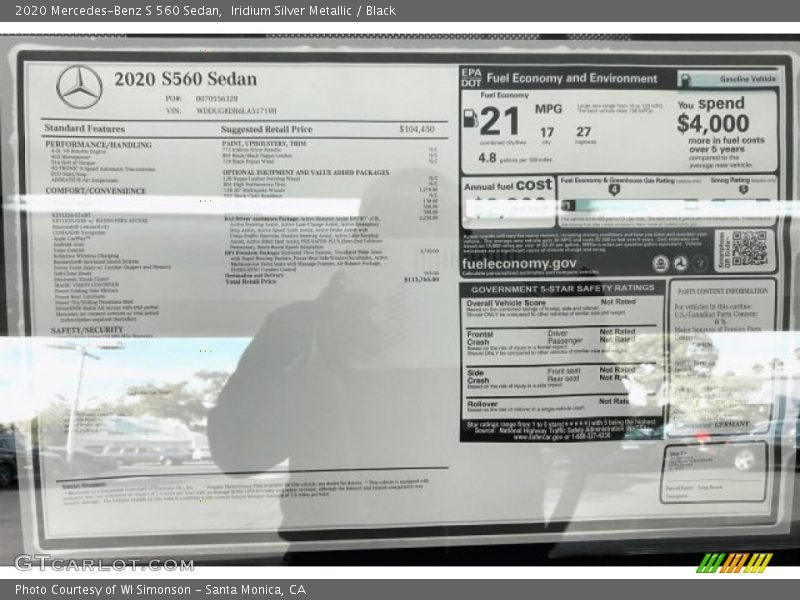The width and height of the screenshot is (800, 600).
Task: Click the 'Suggested Retail Price' label
Action: [x=267, y=130]
